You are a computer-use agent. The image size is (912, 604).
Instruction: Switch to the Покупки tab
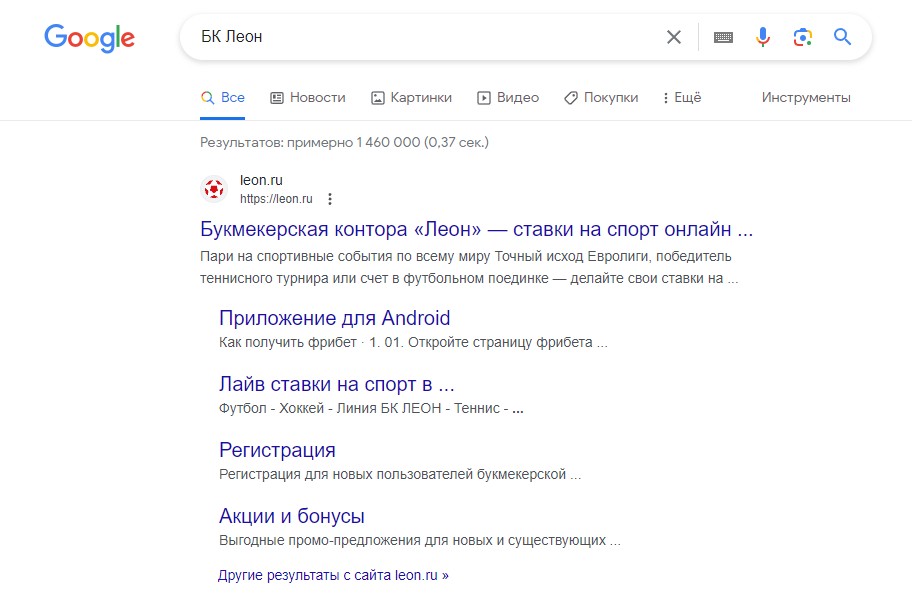[601, 98]
